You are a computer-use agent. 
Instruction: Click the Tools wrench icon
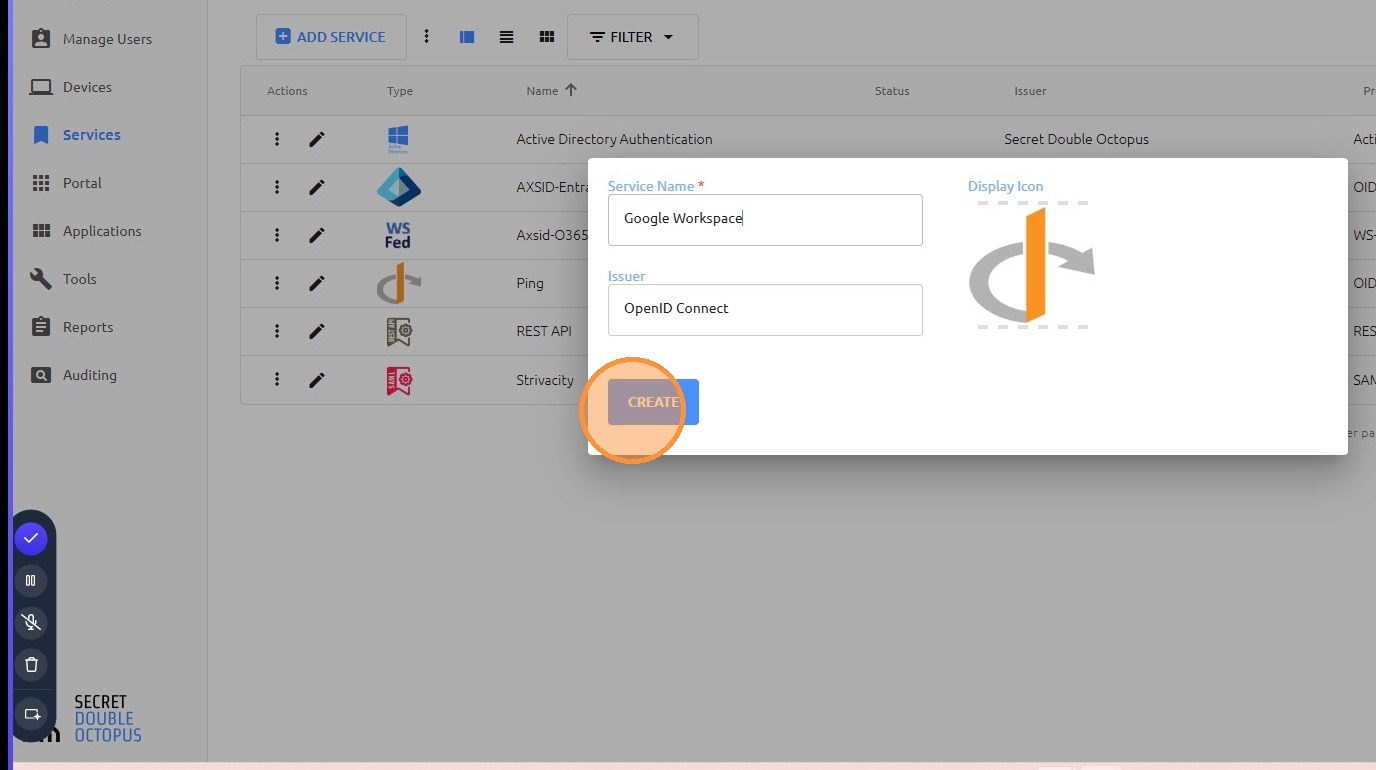(x=41, y=279)
